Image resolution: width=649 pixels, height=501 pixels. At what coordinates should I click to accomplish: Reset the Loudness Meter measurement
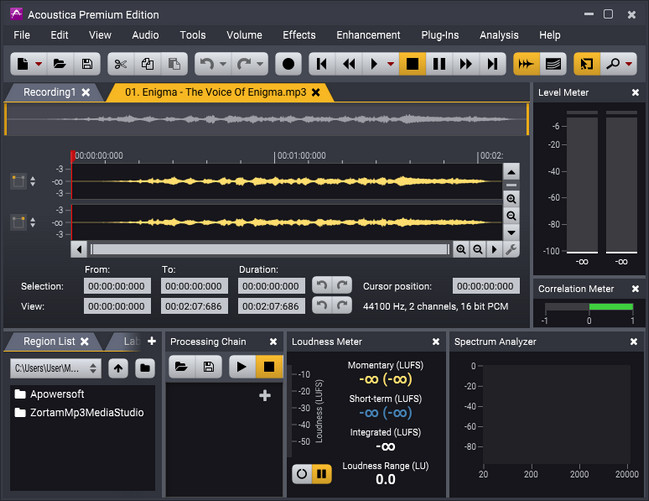point(300,473)
